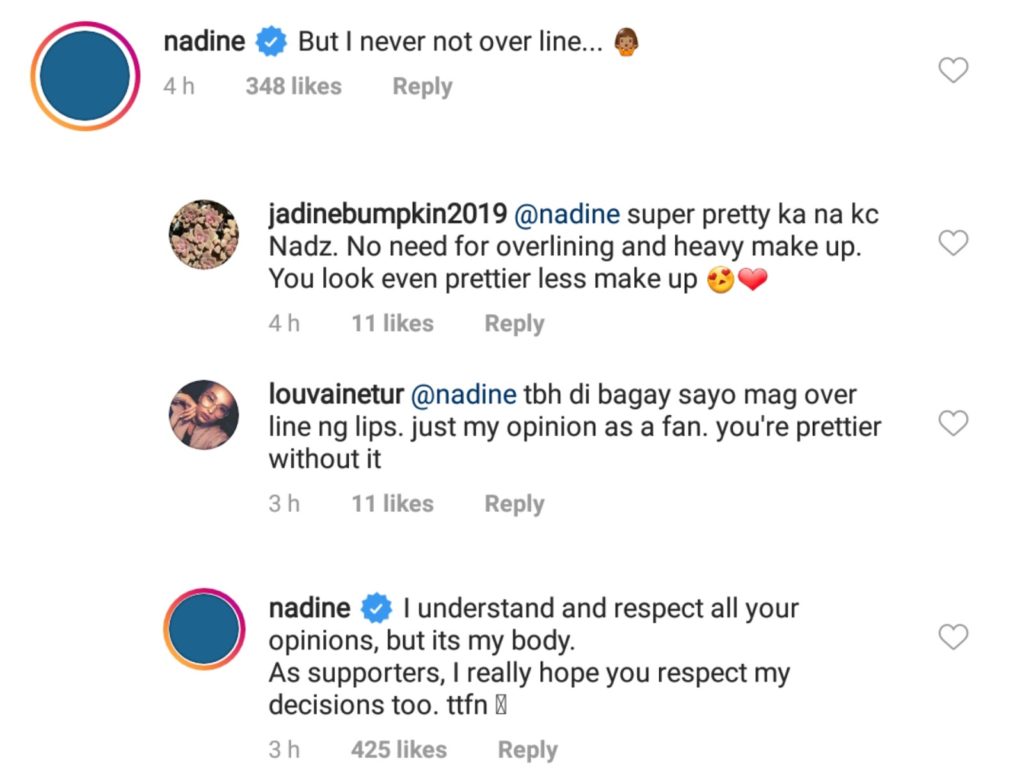Like louvainetur's comment with heart icon
The height and width of the screenshot is (780, 1024).
click(x=955, y=424)
